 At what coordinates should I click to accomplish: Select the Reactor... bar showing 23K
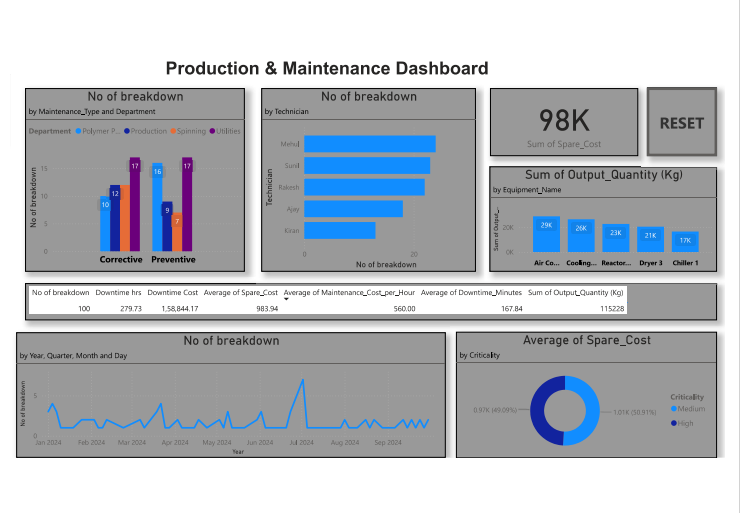tap(616, 238)
